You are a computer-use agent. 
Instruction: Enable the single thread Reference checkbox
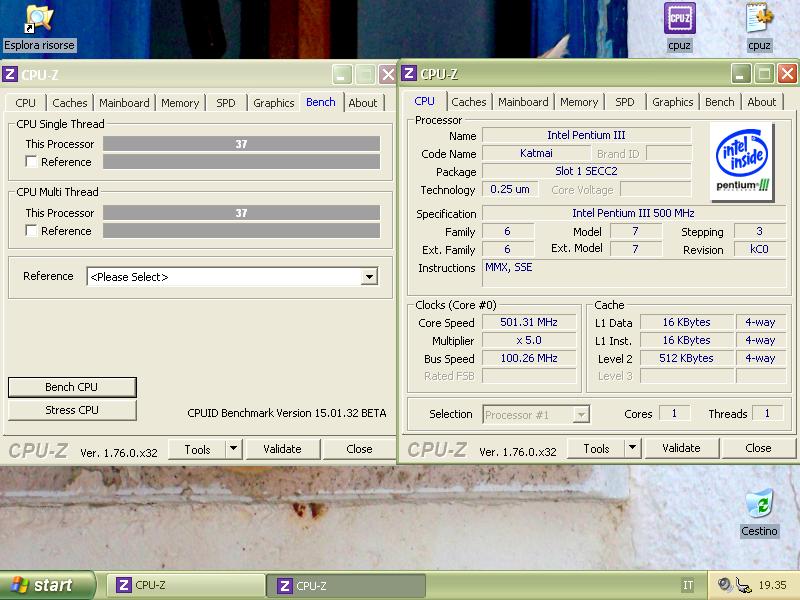32,162
